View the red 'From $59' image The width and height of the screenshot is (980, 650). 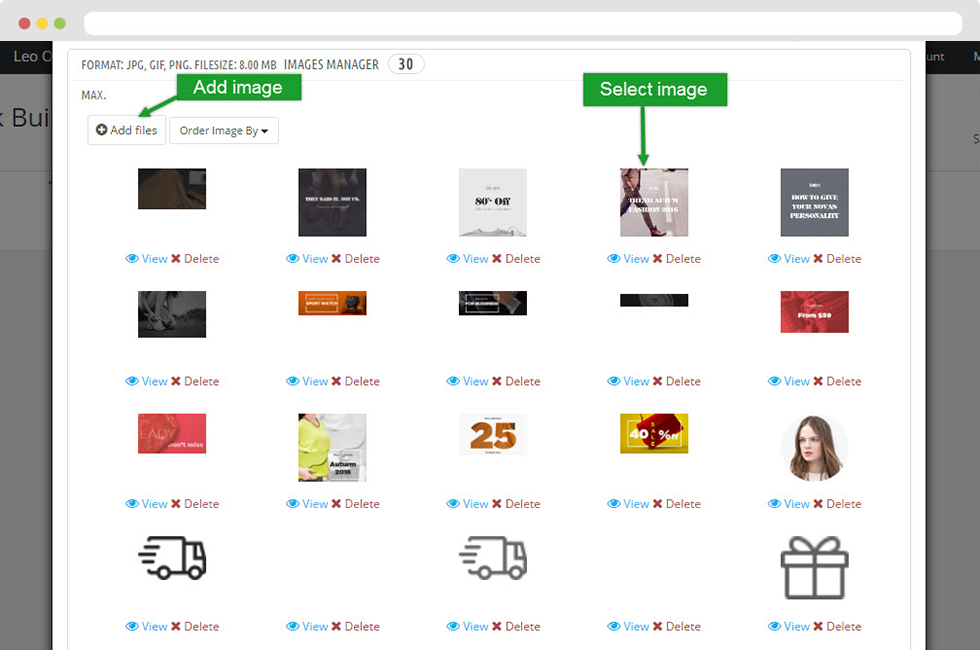pyautogui.click(x=789, y=381)
